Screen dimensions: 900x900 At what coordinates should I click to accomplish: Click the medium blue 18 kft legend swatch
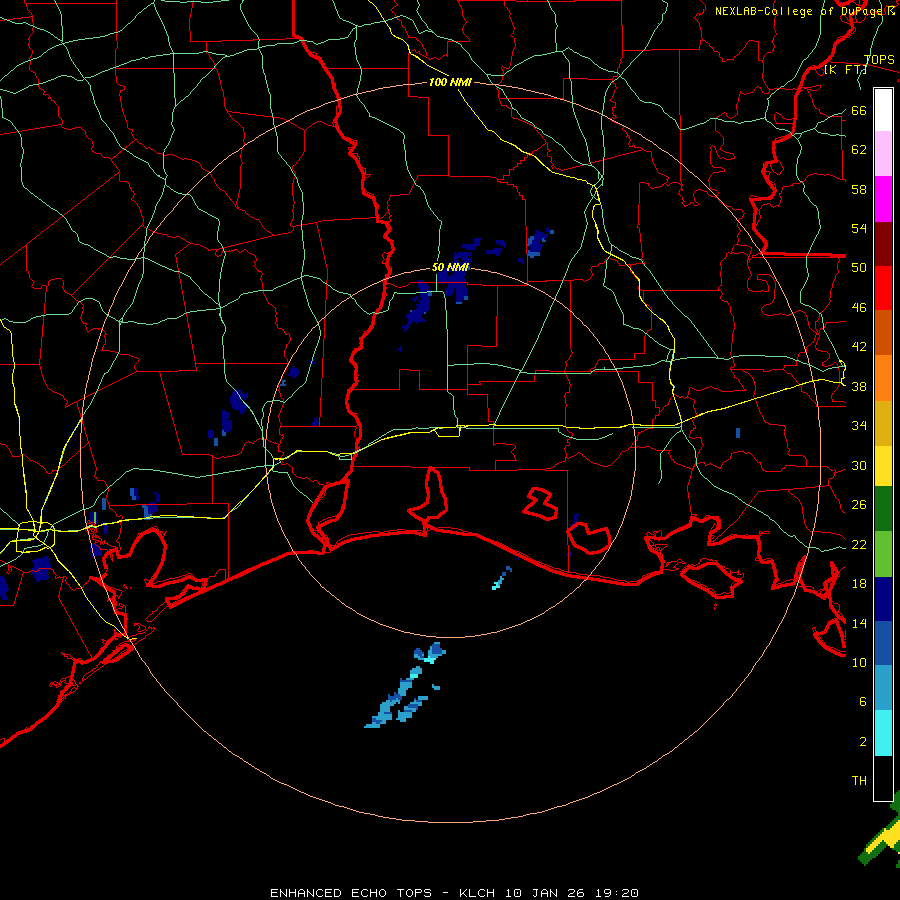coord(883,643)
